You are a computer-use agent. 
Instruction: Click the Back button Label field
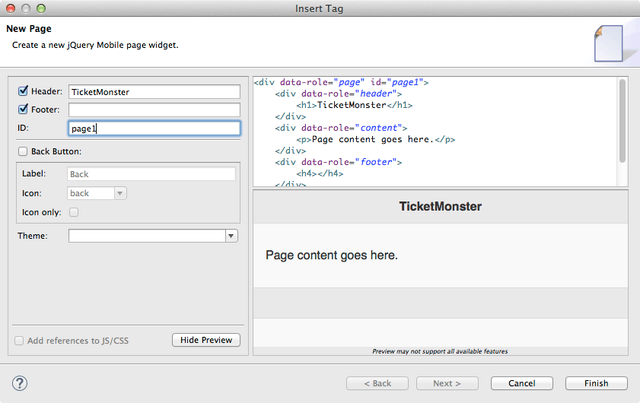150,174
